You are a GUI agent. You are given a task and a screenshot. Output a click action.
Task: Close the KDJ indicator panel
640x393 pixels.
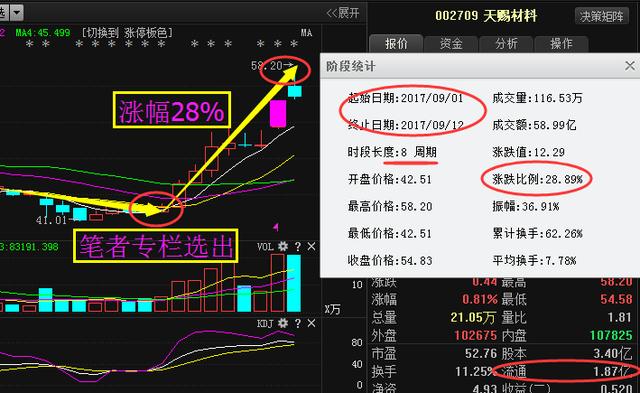(311, 323)
